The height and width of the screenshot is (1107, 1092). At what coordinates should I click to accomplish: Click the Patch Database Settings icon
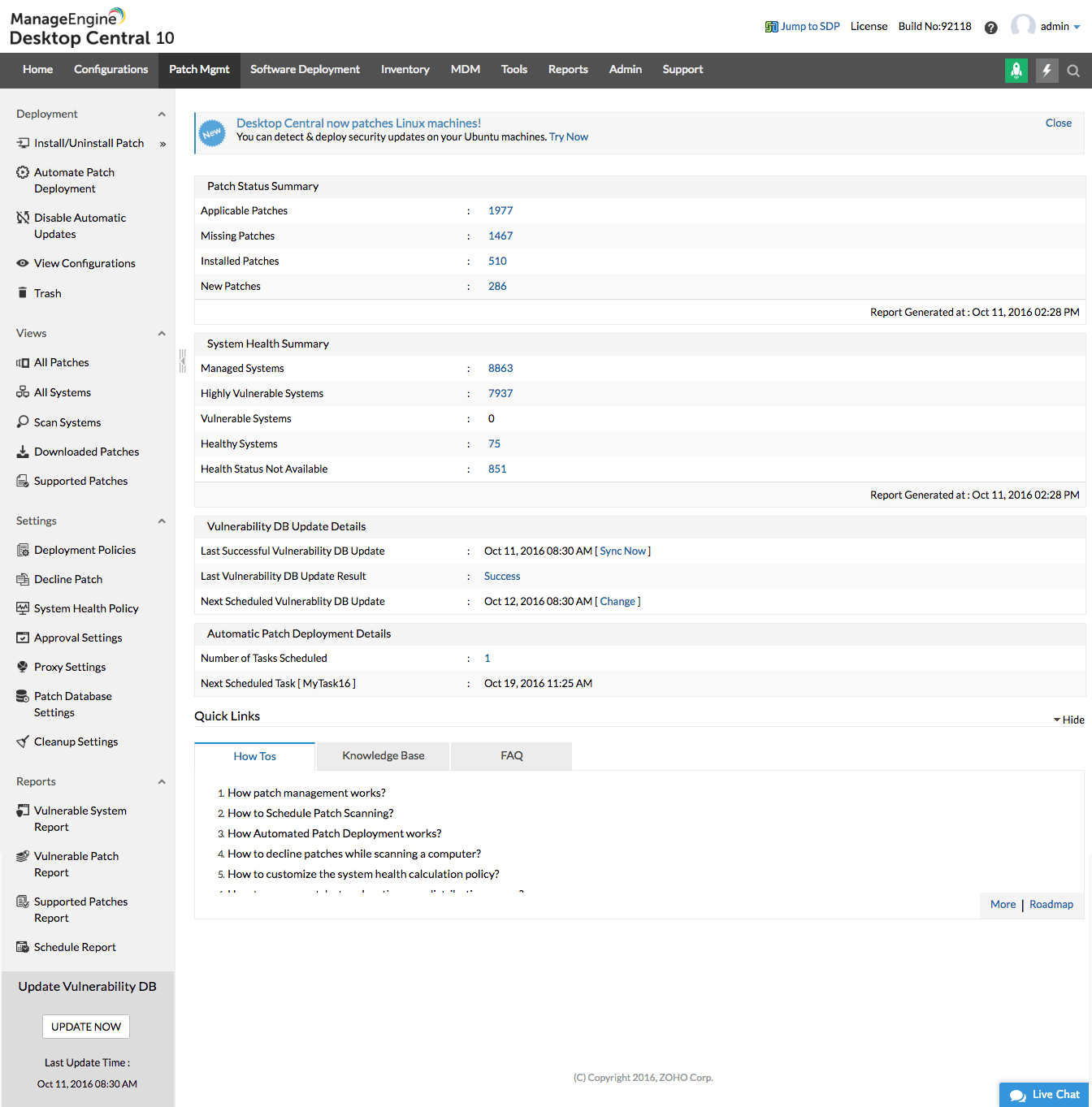(23, 696)
